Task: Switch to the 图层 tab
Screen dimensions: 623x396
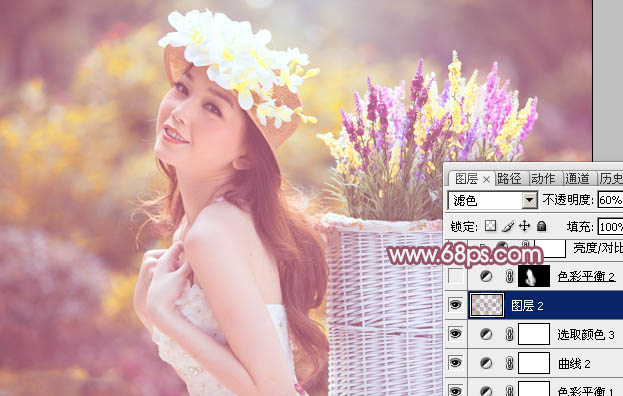Action: (466, 179)
